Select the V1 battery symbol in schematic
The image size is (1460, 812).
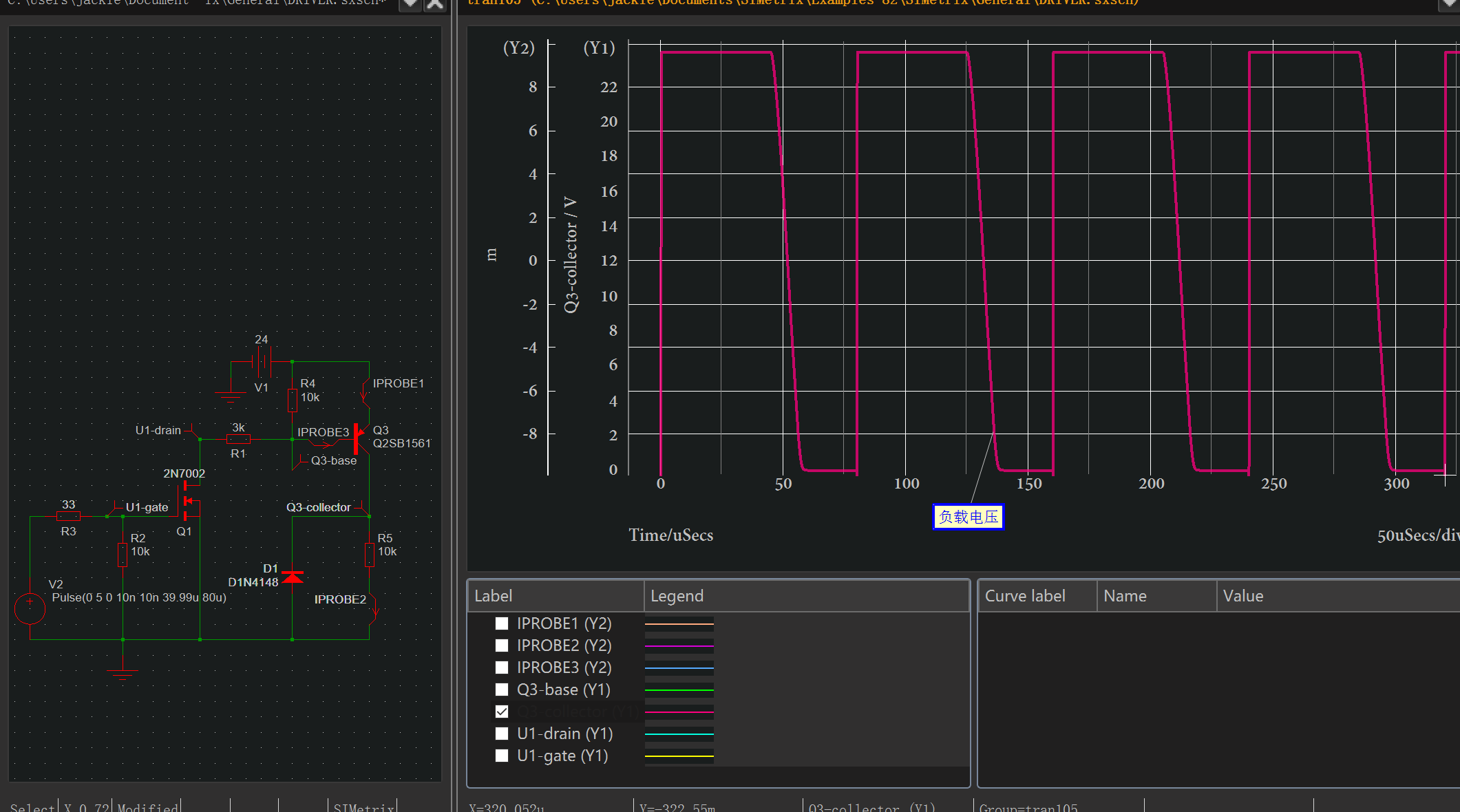point(262,361)
